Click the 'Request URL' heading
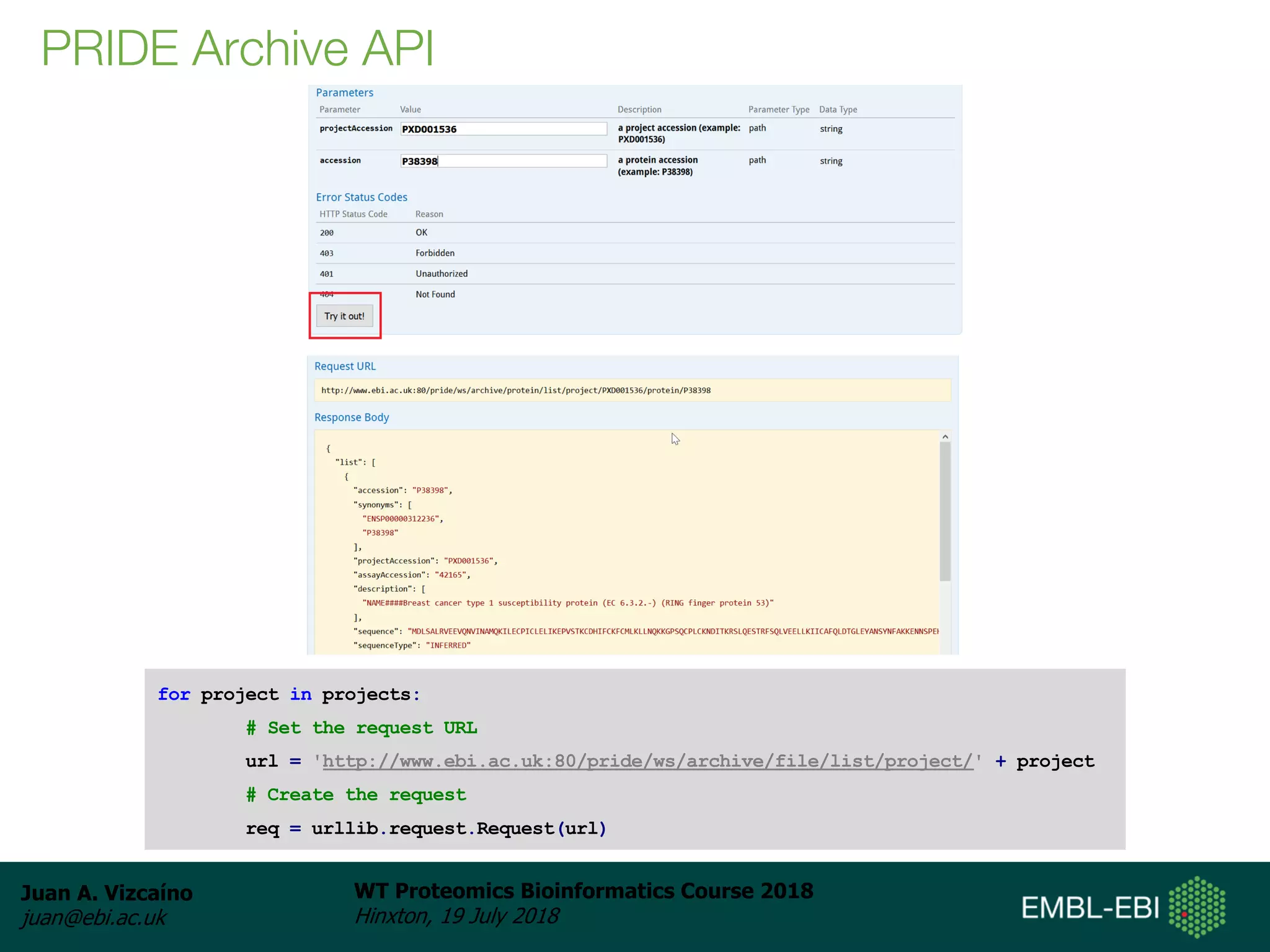This screenshot has height=952, width=1270. (x=345, y=366)
